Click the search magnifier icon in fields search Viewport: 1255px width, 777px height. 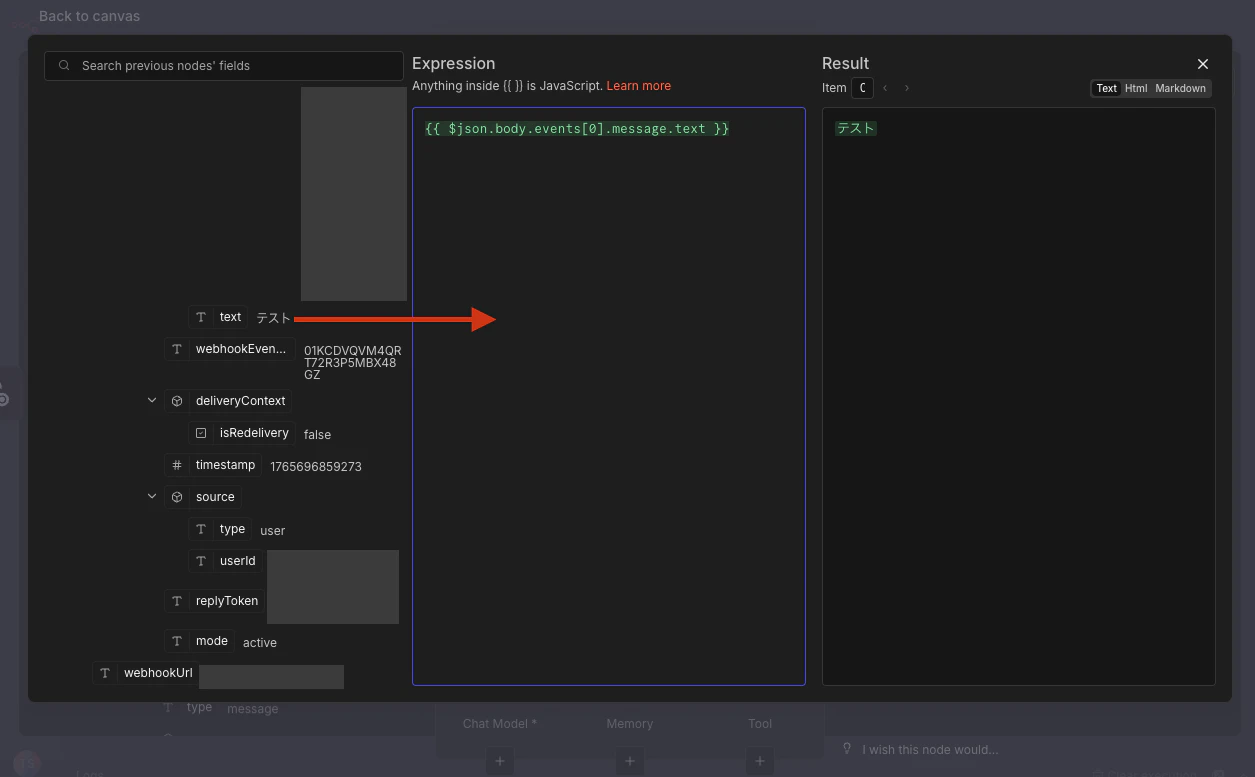click(64, 66)
